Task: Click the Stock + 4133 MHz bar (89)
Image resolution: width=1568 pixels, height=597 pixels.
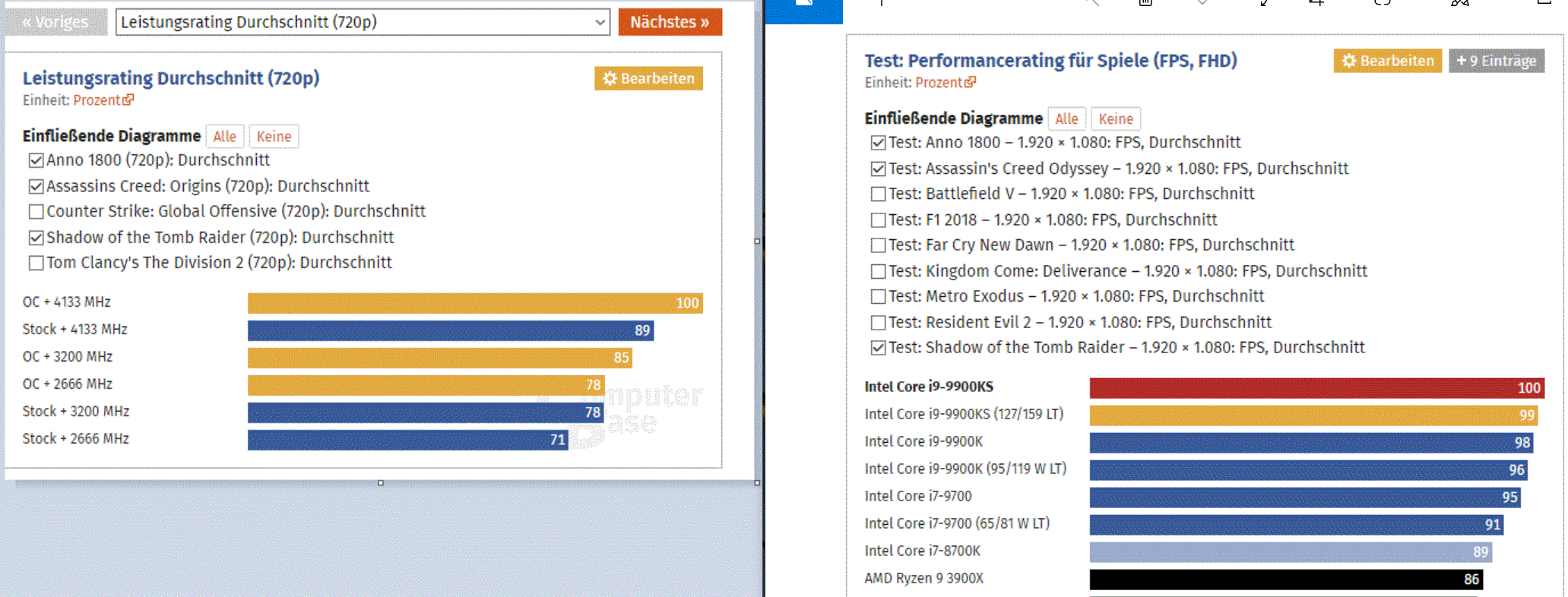Action: click(451, 330)
